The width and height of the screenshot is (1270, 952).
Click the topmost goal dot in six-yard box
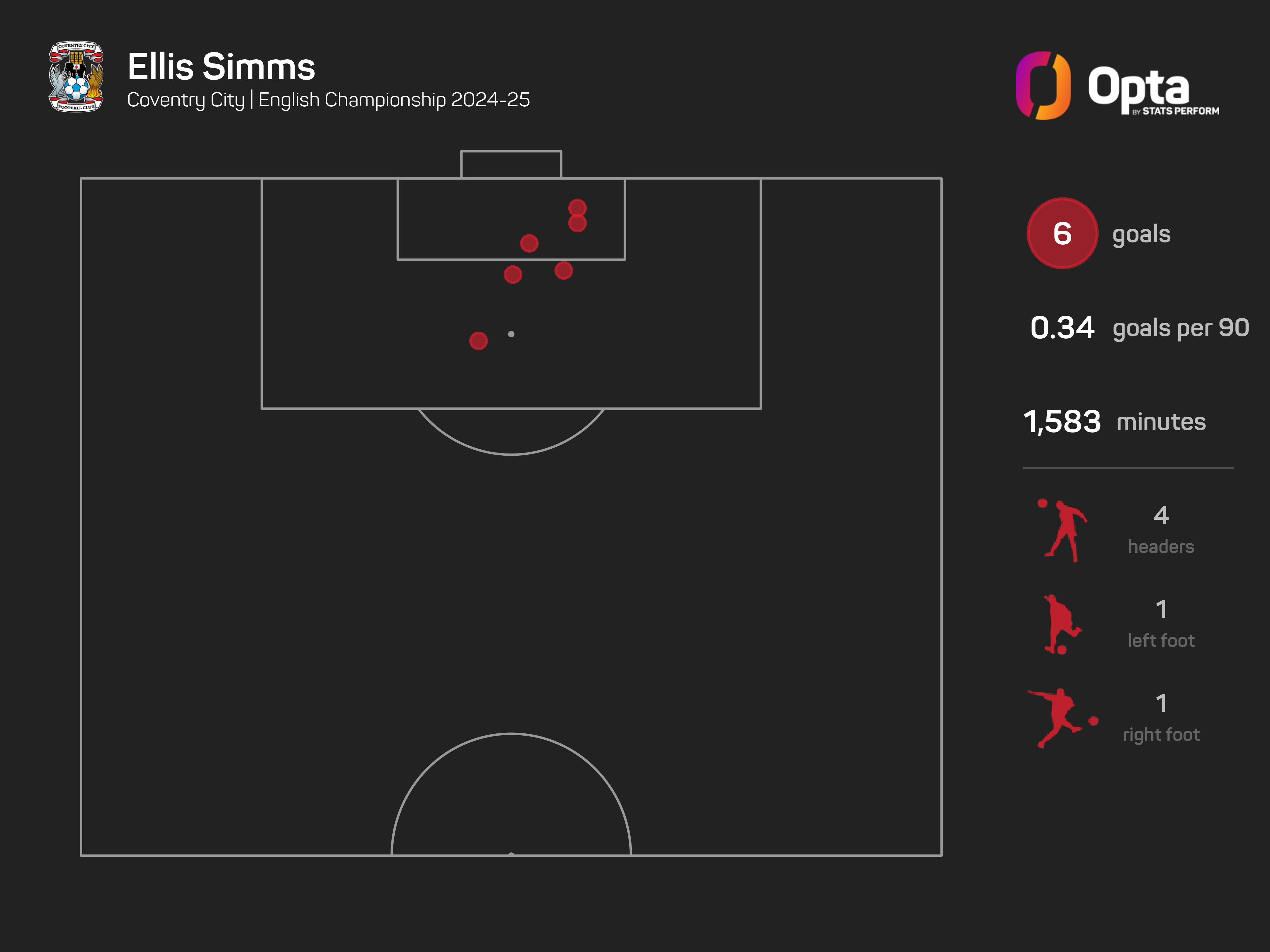577,208
